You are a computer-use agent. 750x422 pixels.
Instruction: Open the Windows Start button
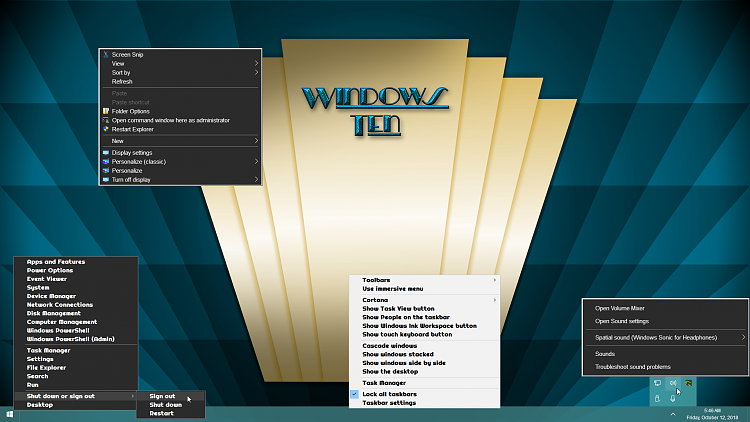click(10, 414)
